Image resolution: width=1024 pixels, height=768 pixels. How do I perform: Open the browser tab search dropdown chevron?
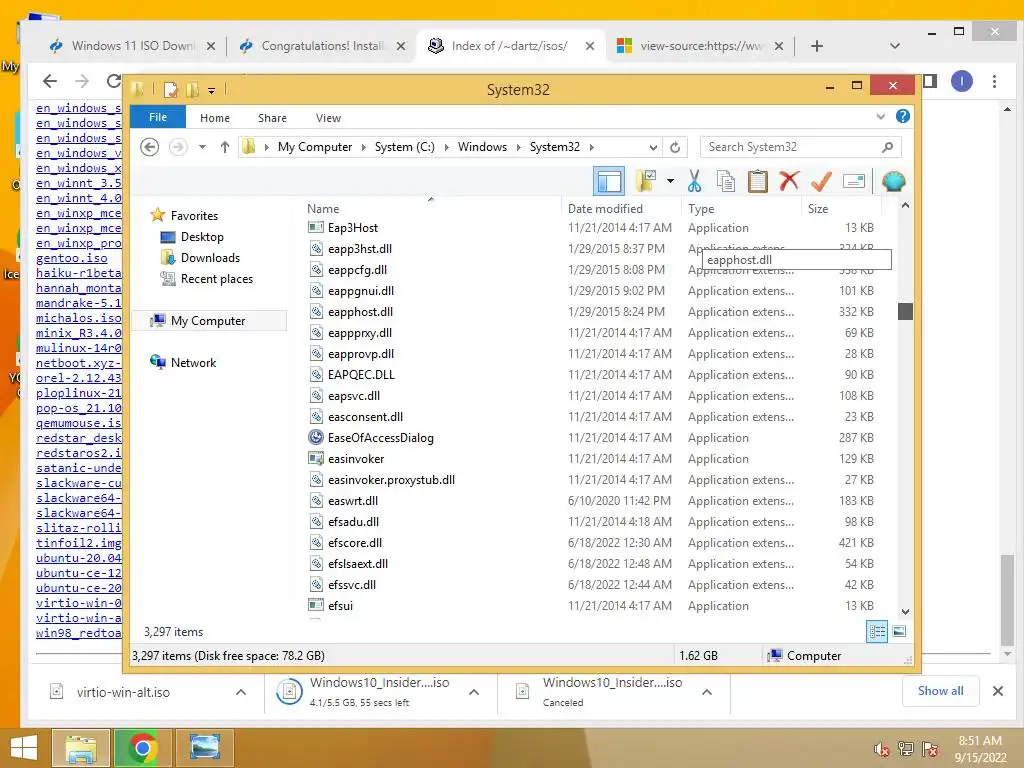pos(895,46)
